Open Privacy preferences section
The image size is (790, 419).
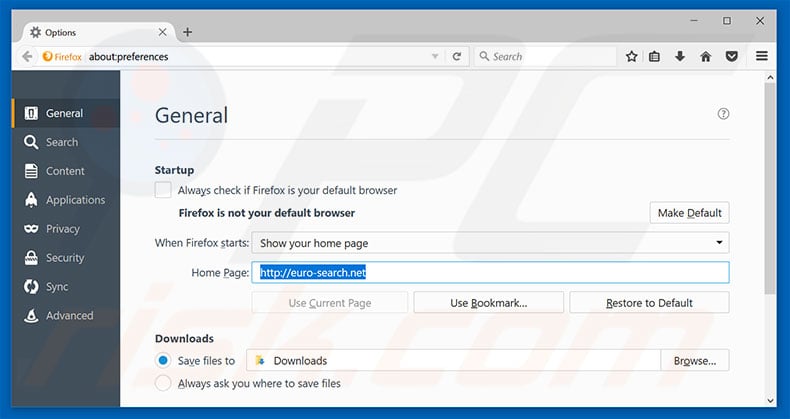(x=65, y=229)
